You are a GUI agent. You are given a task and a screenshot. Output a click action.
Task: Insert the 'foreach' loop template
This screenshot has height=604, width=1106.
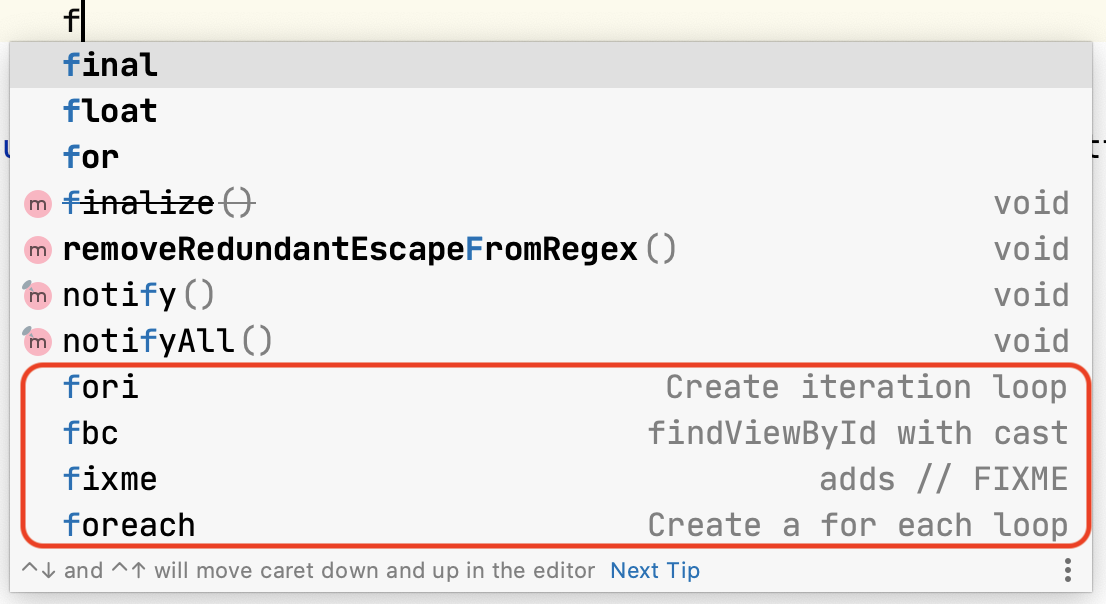coord(129,525)
